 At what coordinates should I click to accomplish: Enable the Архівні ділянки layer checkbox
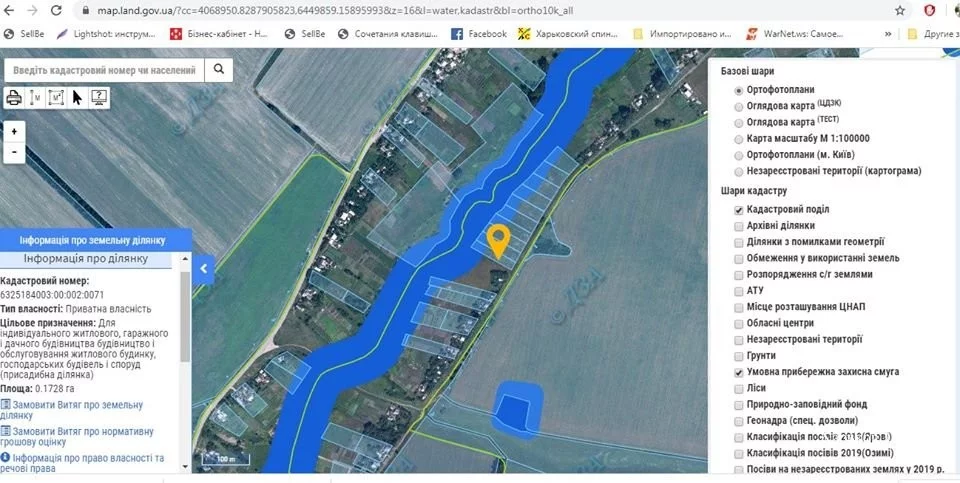pyautogui.click(x=739, y=226)
